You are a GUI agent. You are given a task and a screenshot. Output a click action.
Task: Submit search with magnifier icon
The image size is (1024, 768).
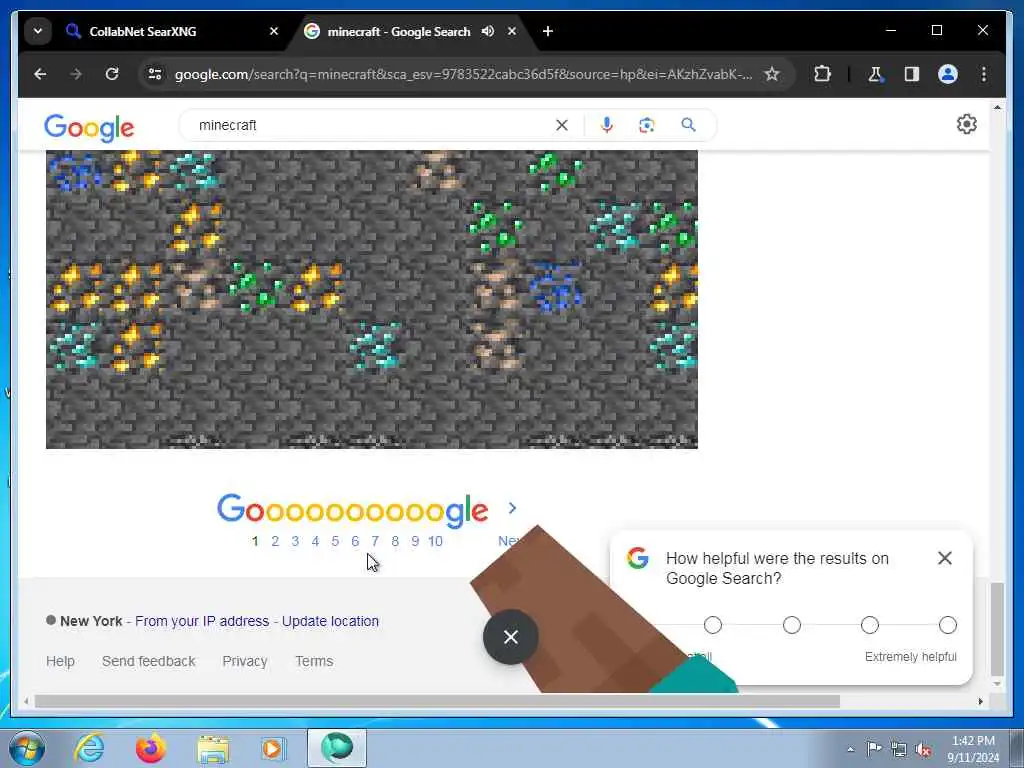pyautogui.click(x=688, y=125)
